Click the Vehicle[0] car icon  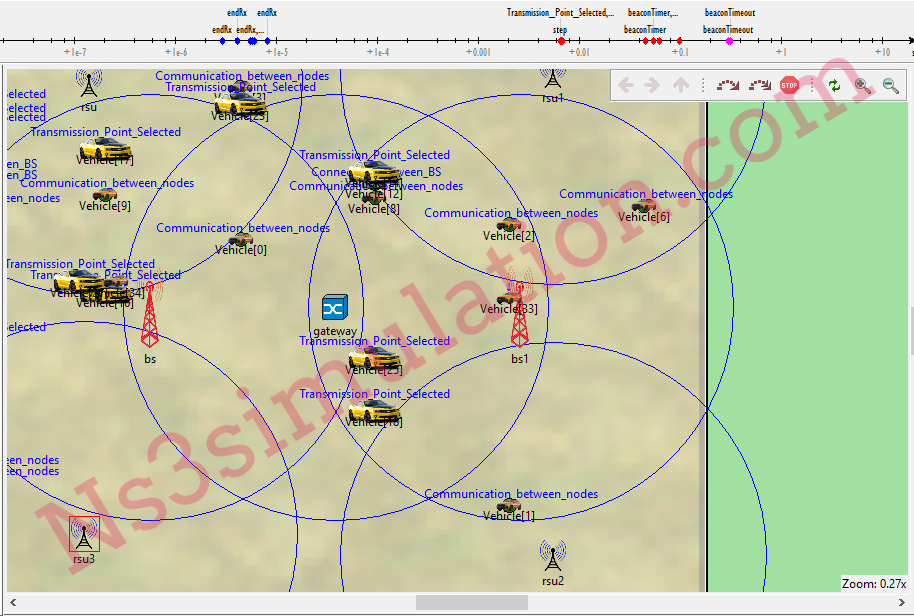tap(241, 238)
